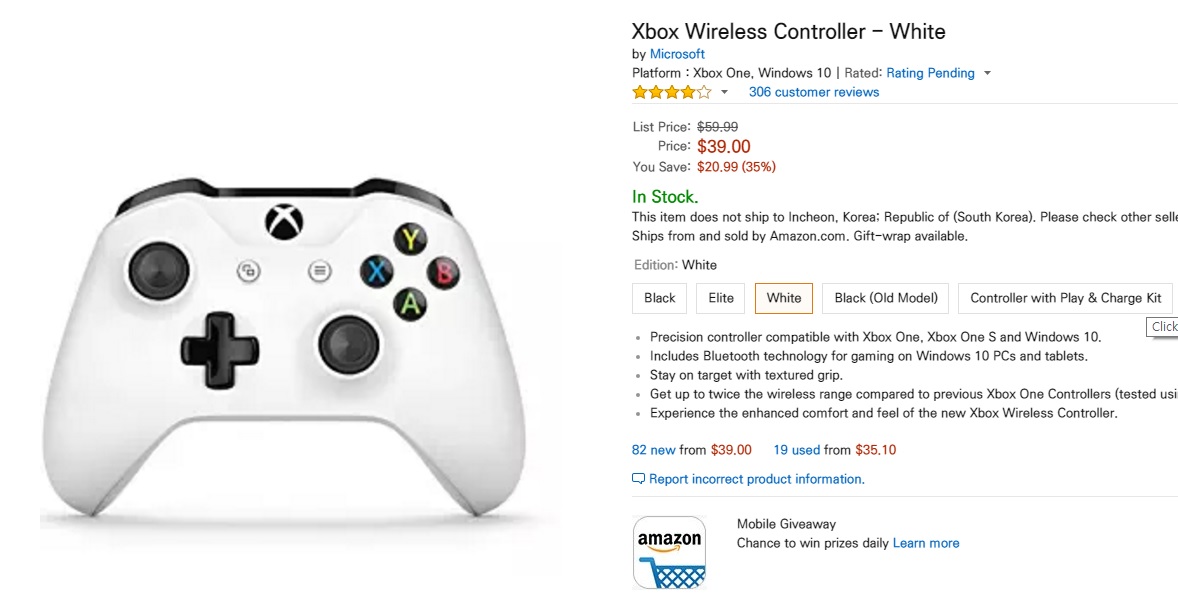
Task: Open the Mobile Giveaway Learn more link
Action: (926, 543)
